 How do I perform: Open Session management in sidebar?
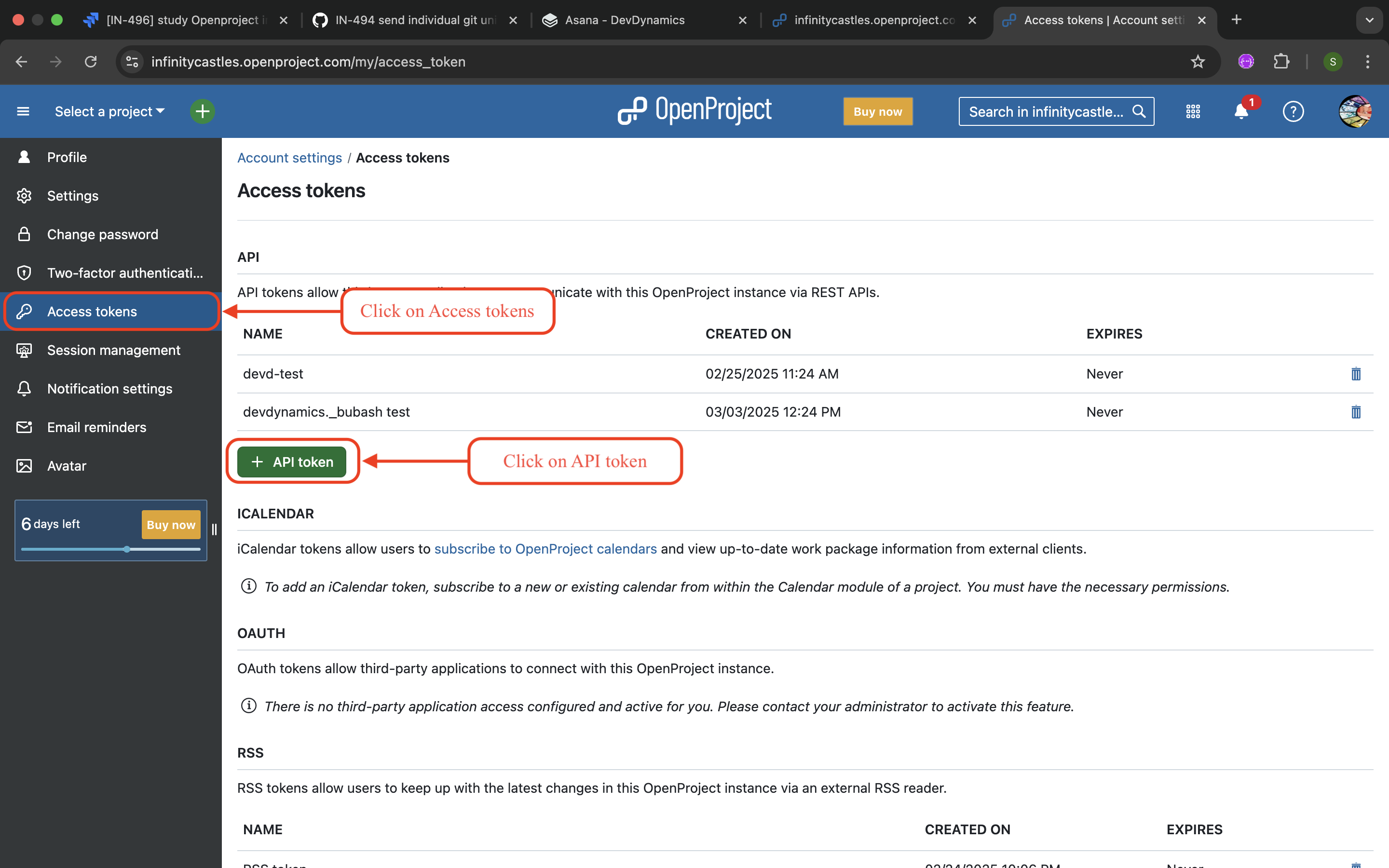[113, 350]
